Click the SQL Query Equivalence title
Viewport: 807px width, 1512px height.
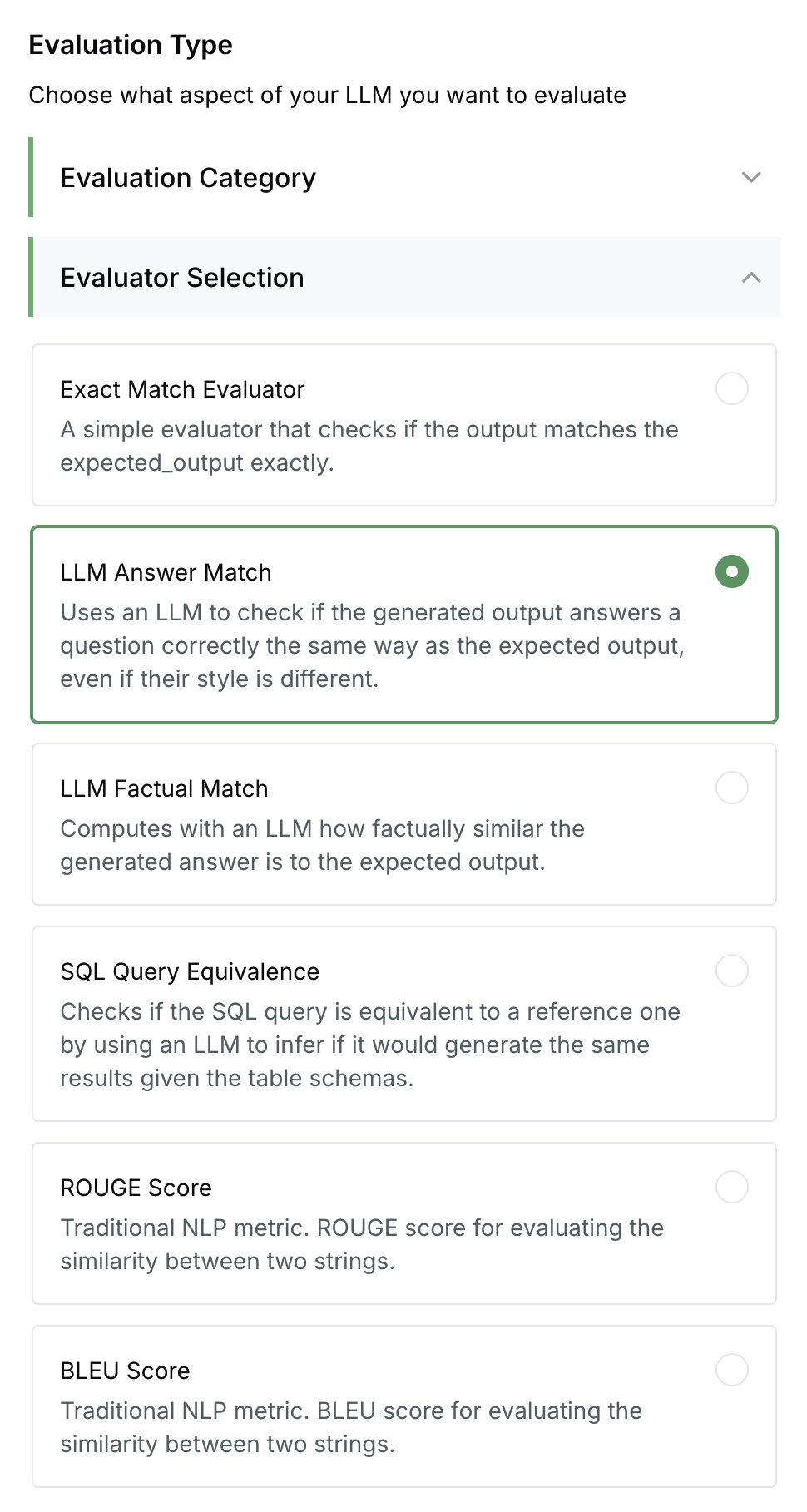click(190, 971)
